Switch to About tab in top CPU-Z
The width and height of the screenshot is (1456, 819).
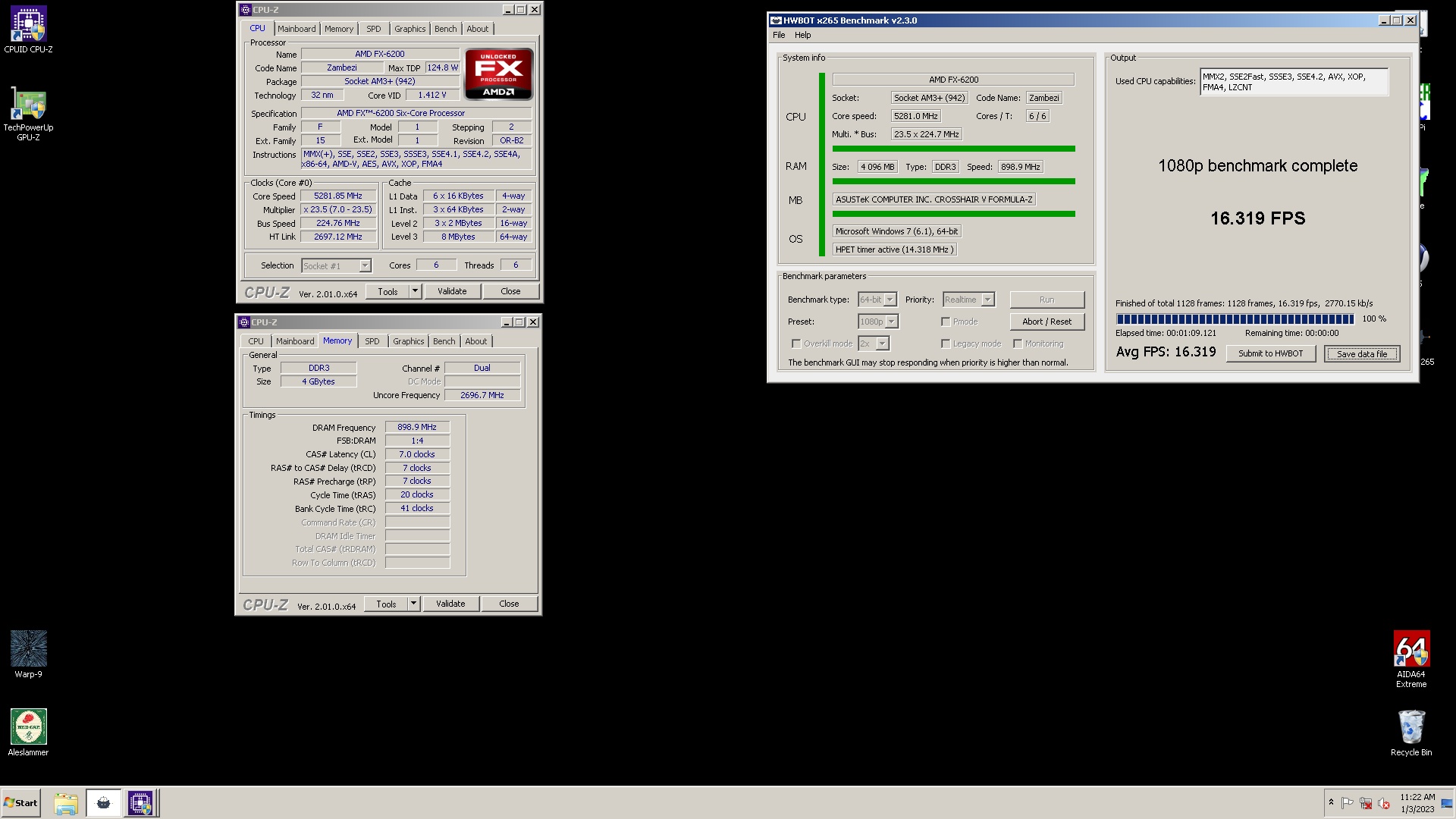tap(478, 29)
